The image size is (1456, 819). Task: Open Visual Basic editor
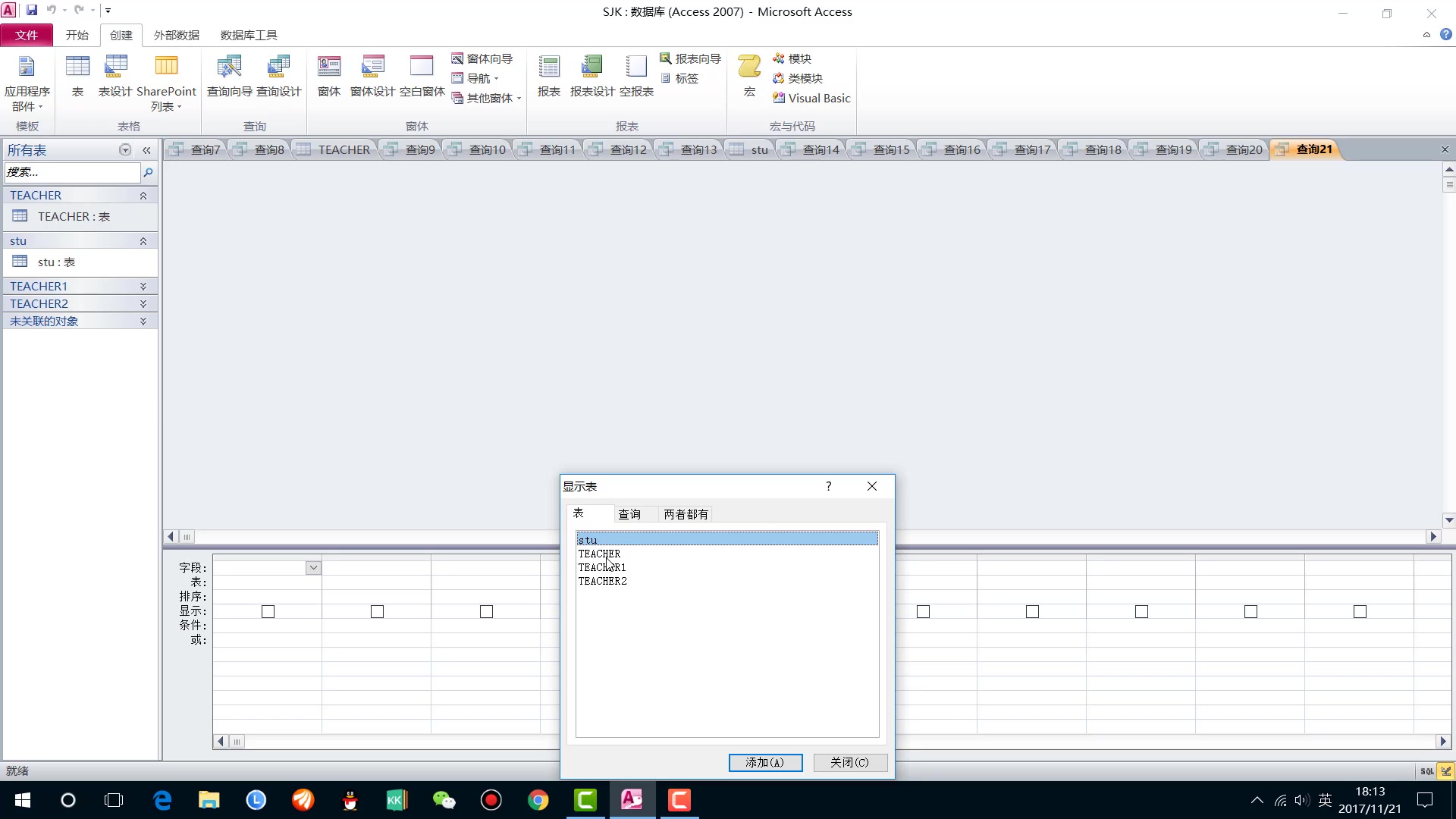[811, 98]
